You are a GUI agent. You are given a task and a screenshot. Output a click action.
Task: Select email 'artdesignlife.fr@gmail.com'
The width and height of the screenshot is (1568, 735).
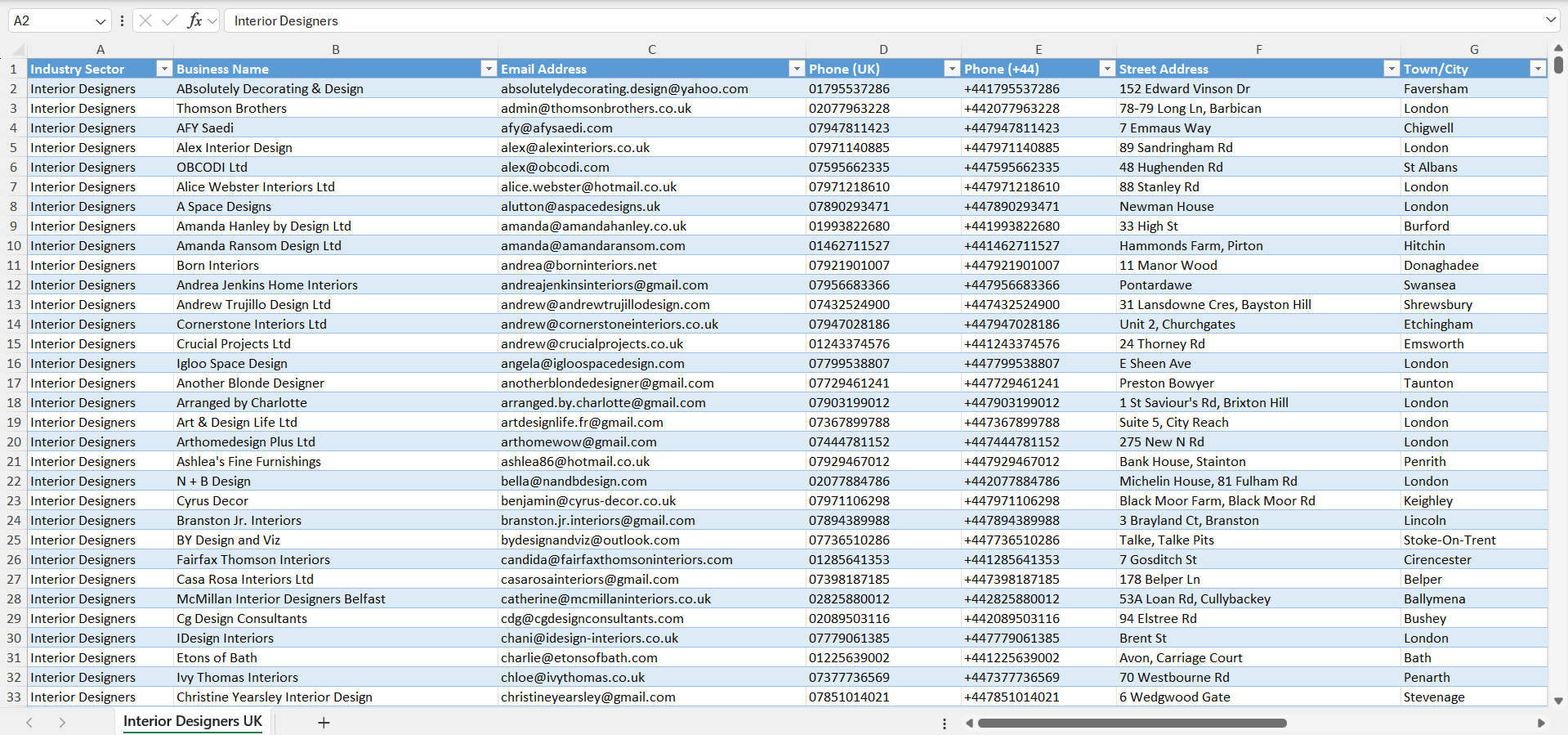pos(652,422)
